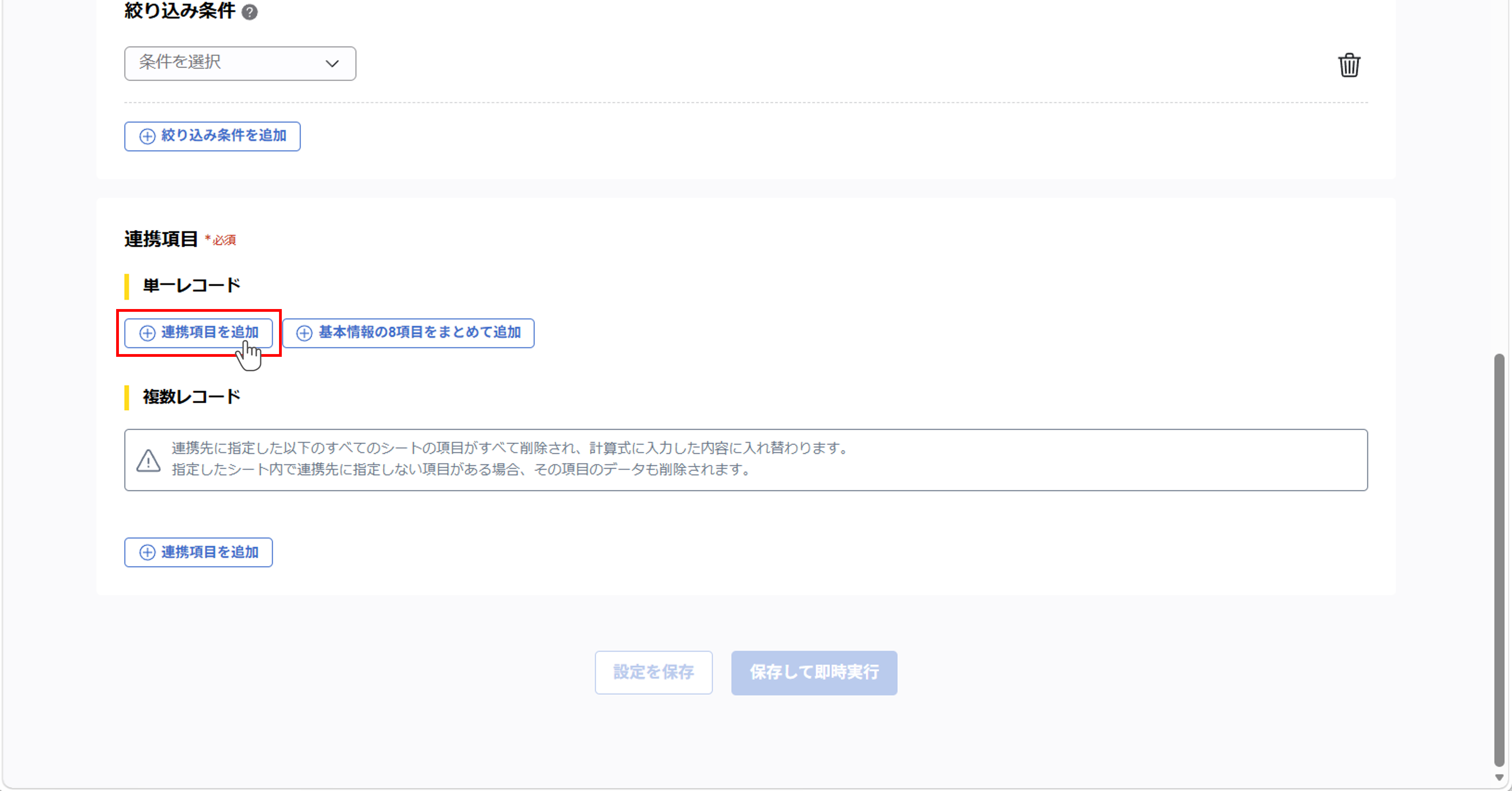Screen dimensions: 1512x791
Task: Click the 連携項目 section heading
Action: 161,239
